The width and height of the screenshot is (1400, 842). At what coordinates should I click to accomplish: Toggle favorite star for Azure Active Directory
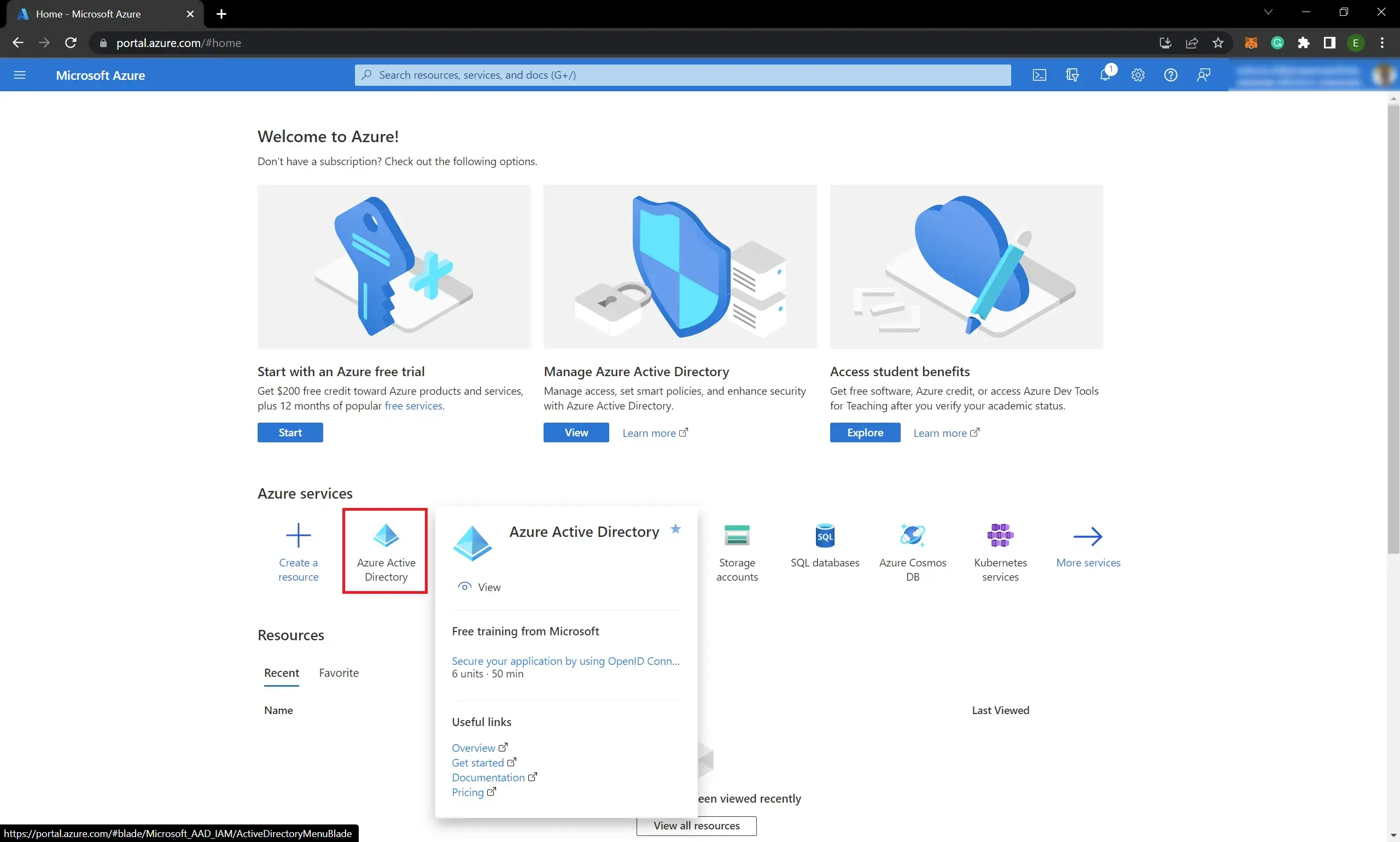coord(675,529)
